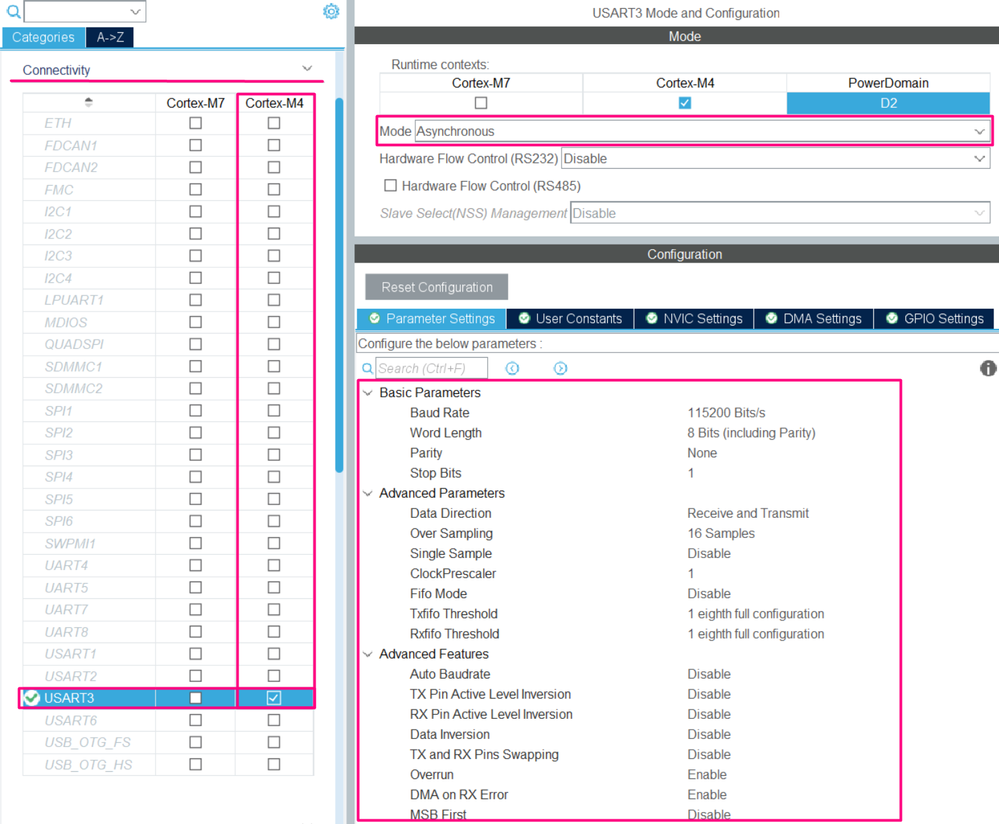The width and height of the screenshot is (999, 824).
Task: Click the peripheral list vertical scrollbar
Action: tap(339, 285)
